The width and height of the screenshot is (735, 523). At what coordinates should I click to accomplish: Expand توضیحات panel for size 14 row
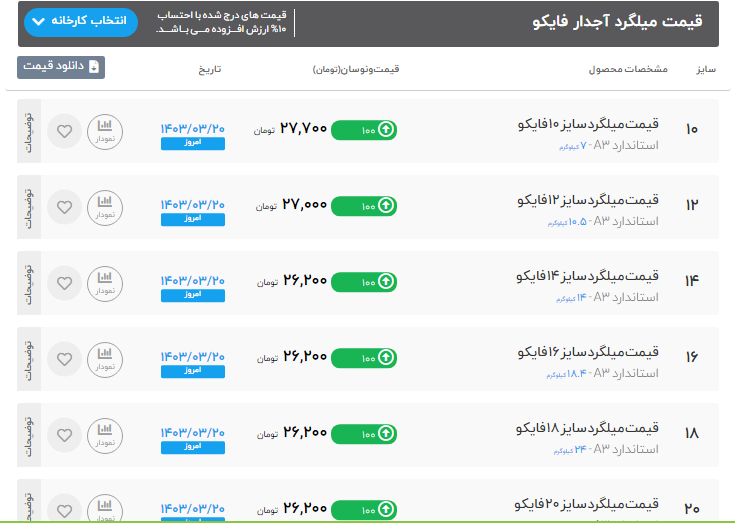click(x=29, y=282)
